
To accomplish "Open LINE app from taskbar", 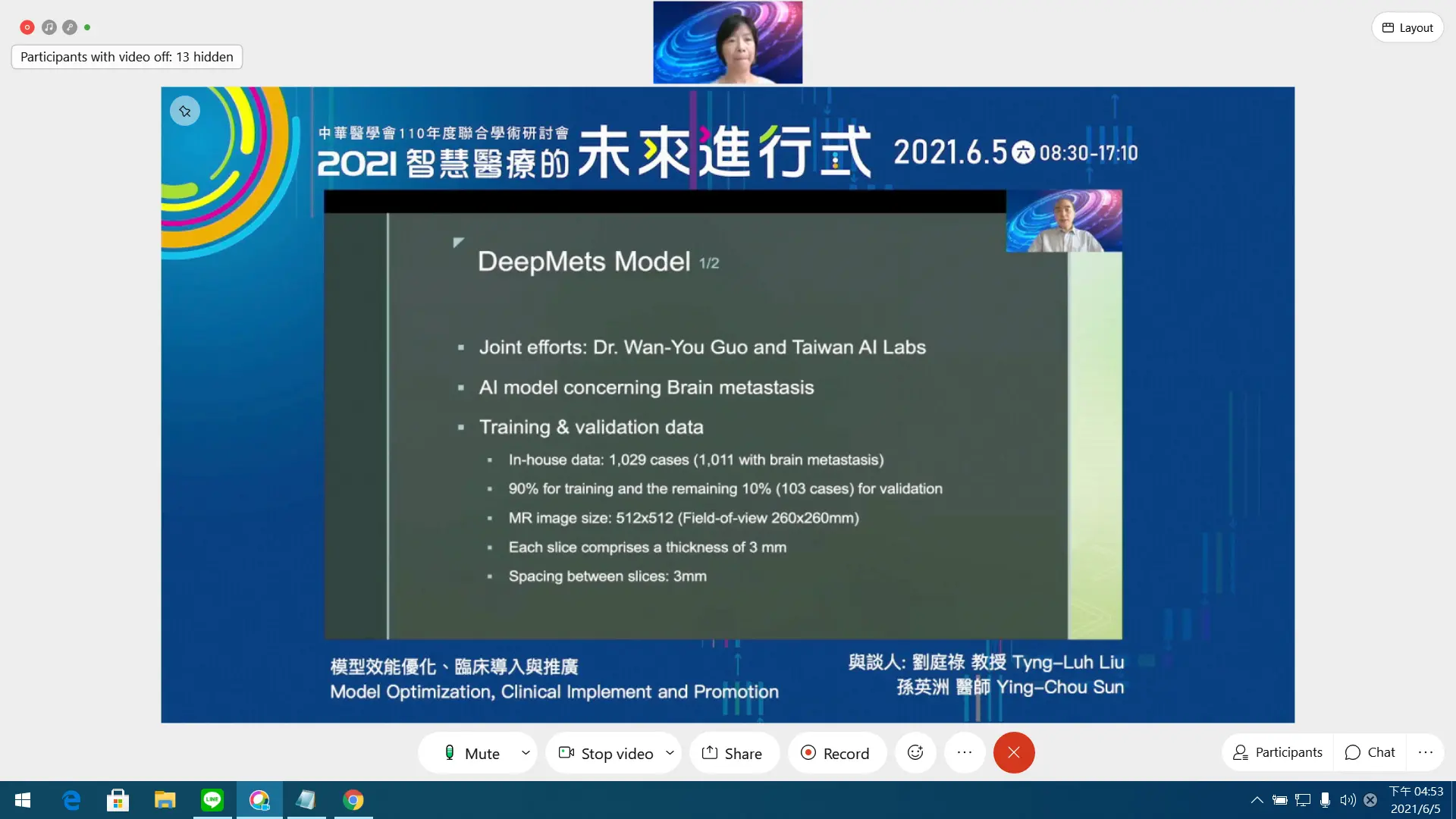I will pyautogui.click(x=212, y=799).
